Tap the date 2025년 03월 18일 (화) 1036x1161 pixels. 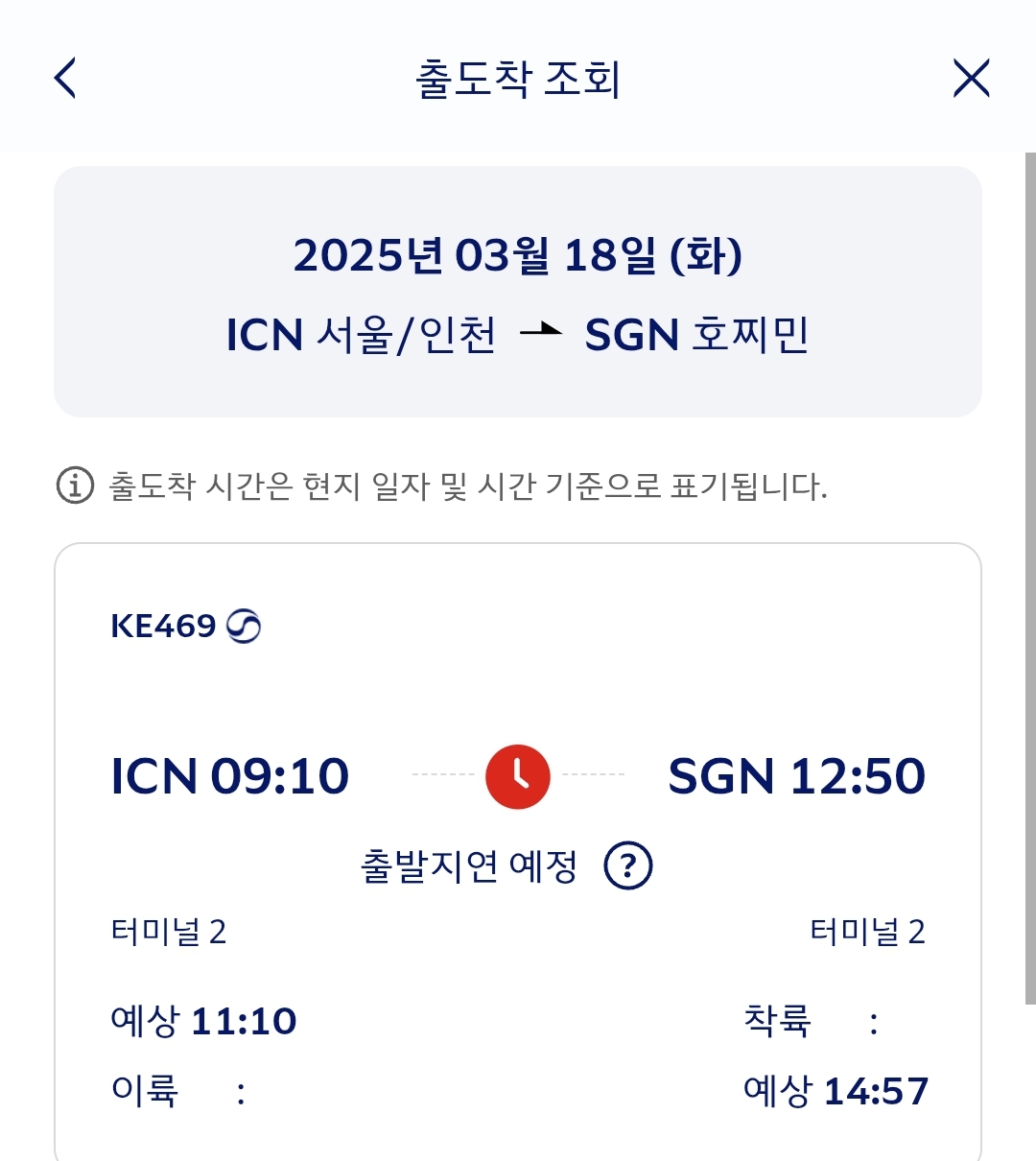(518, 255)
